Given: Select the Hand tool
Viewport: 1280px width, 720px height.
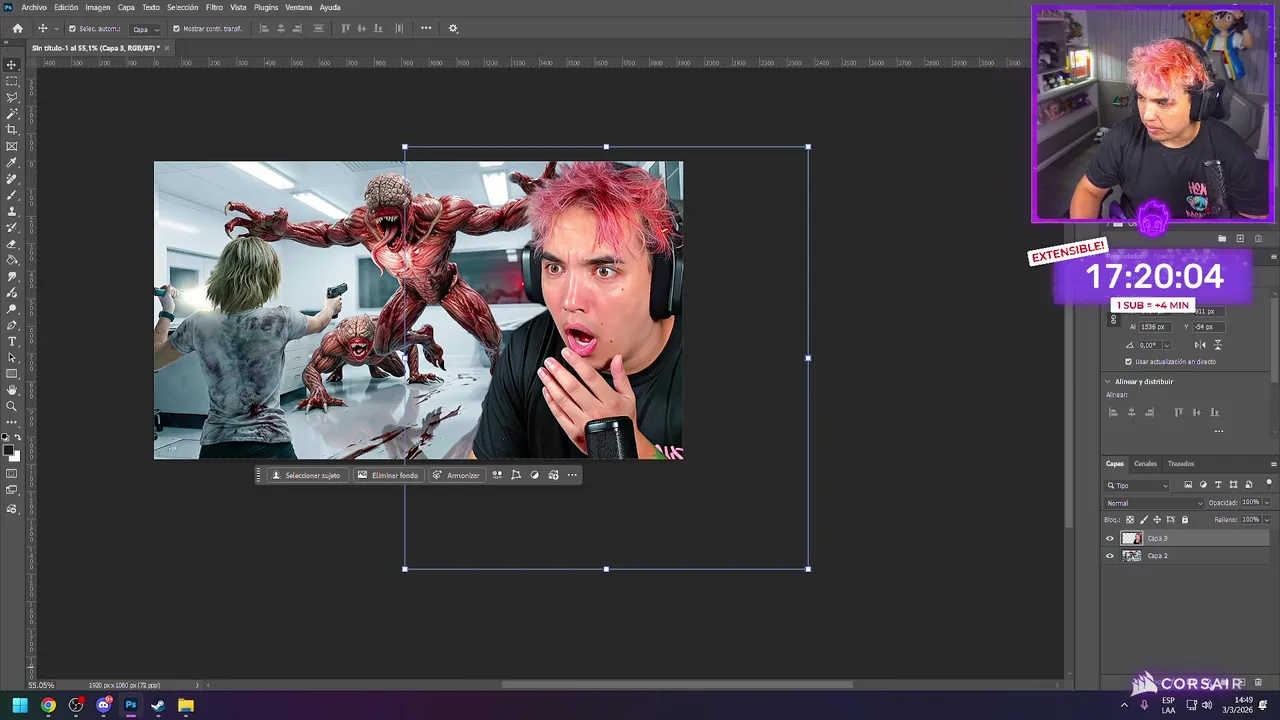Looking at the screenshot, I should click(x=12, y=390).
